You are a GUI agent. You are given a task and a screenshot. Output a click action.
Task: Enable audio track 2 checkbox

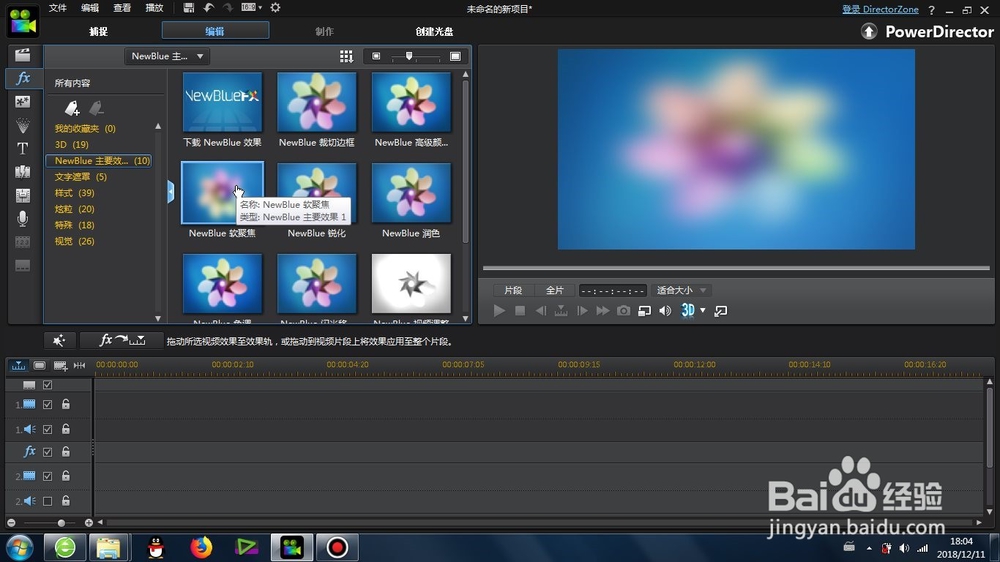[x=47, y=501]
